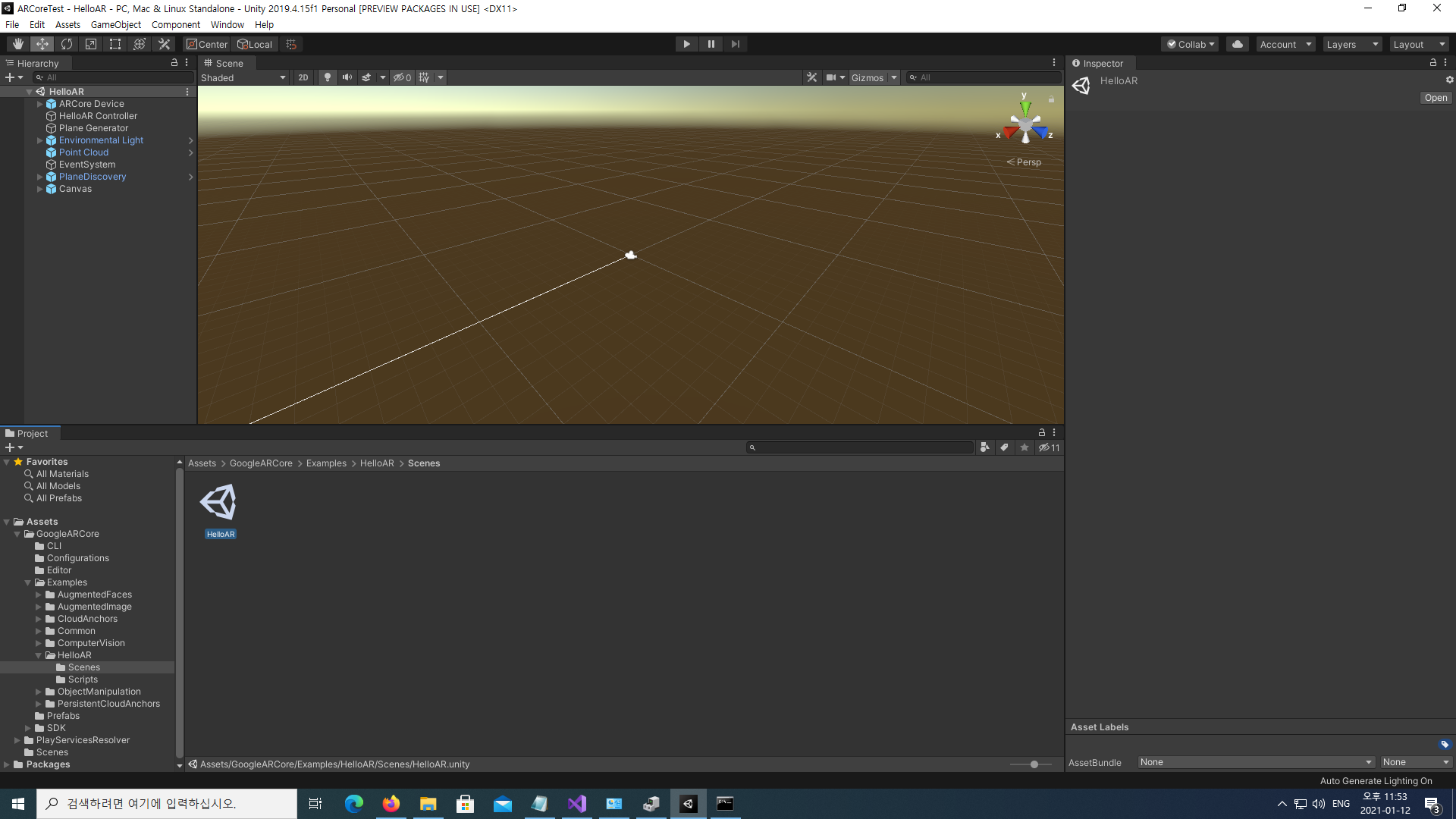Select the HelloAR scene asset thumbnail
The image size is (1456, 819).
[x=218, y=504]
